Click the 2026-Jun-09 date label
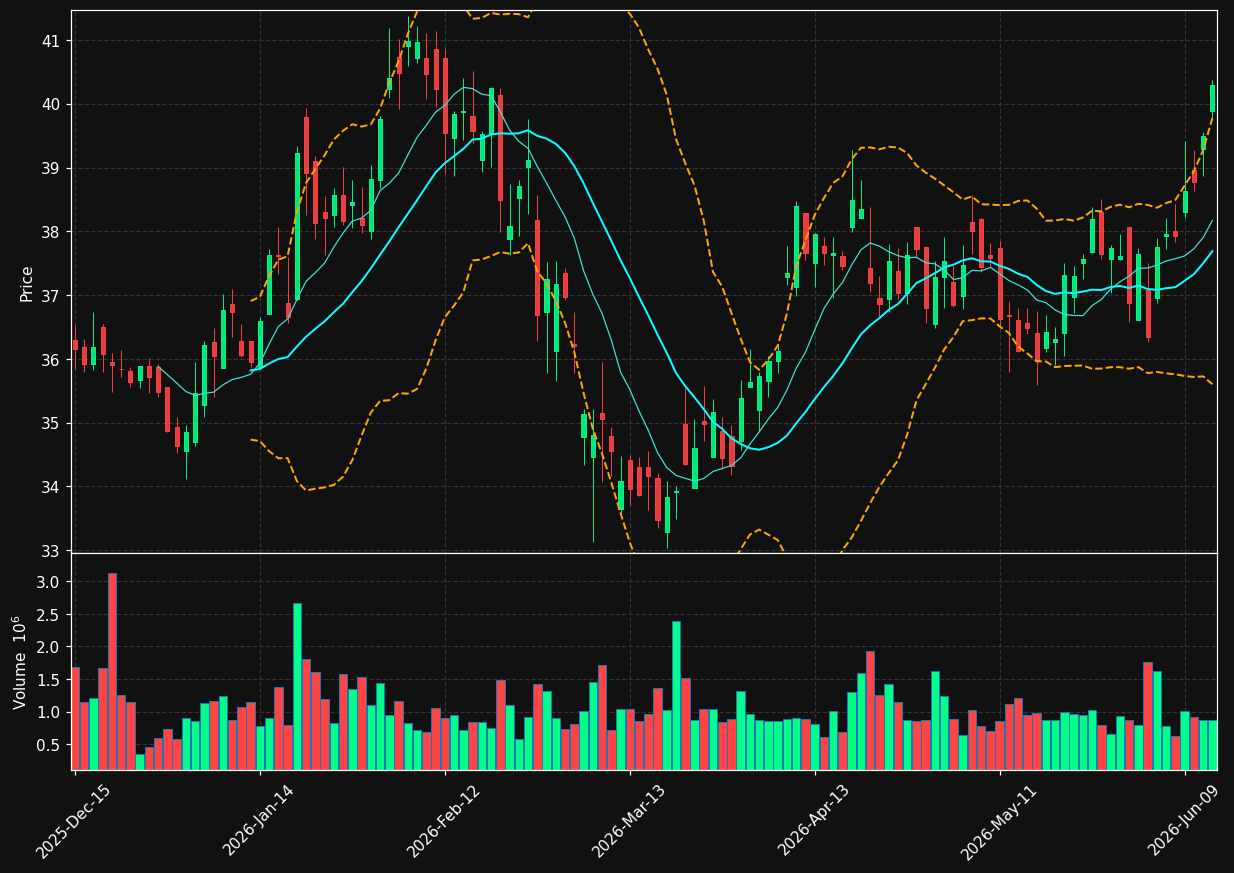 (x=1184, y=820)
